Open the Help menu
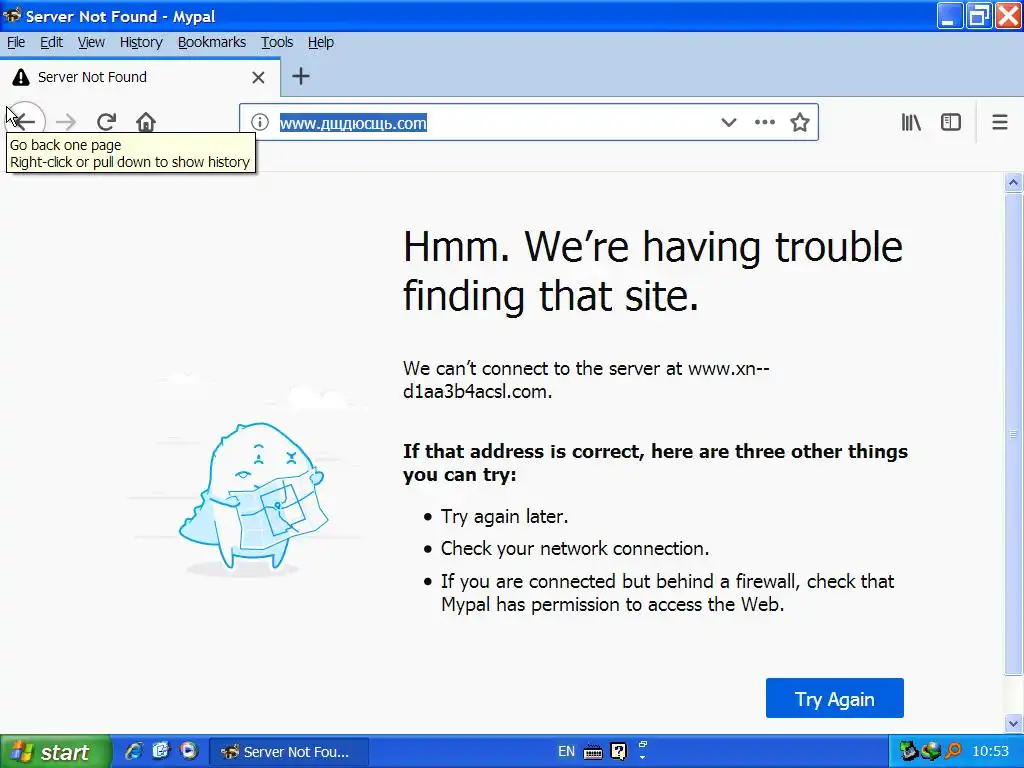The height and width of the screenshot is (768, 1024). pos(321,42)
